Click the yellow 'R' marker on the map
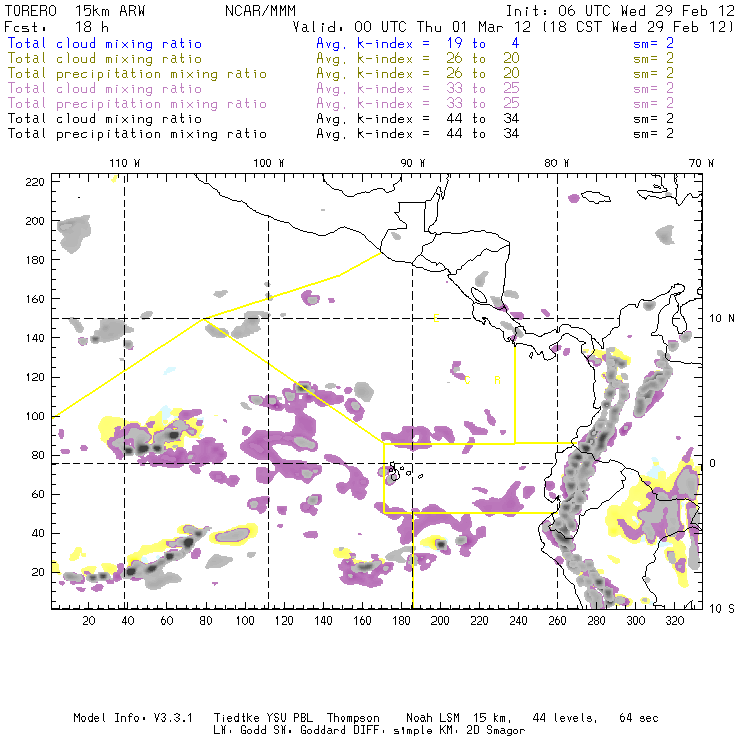Image resolution: width=740 pixels, height=740 pixels. [x=497, y=380]
